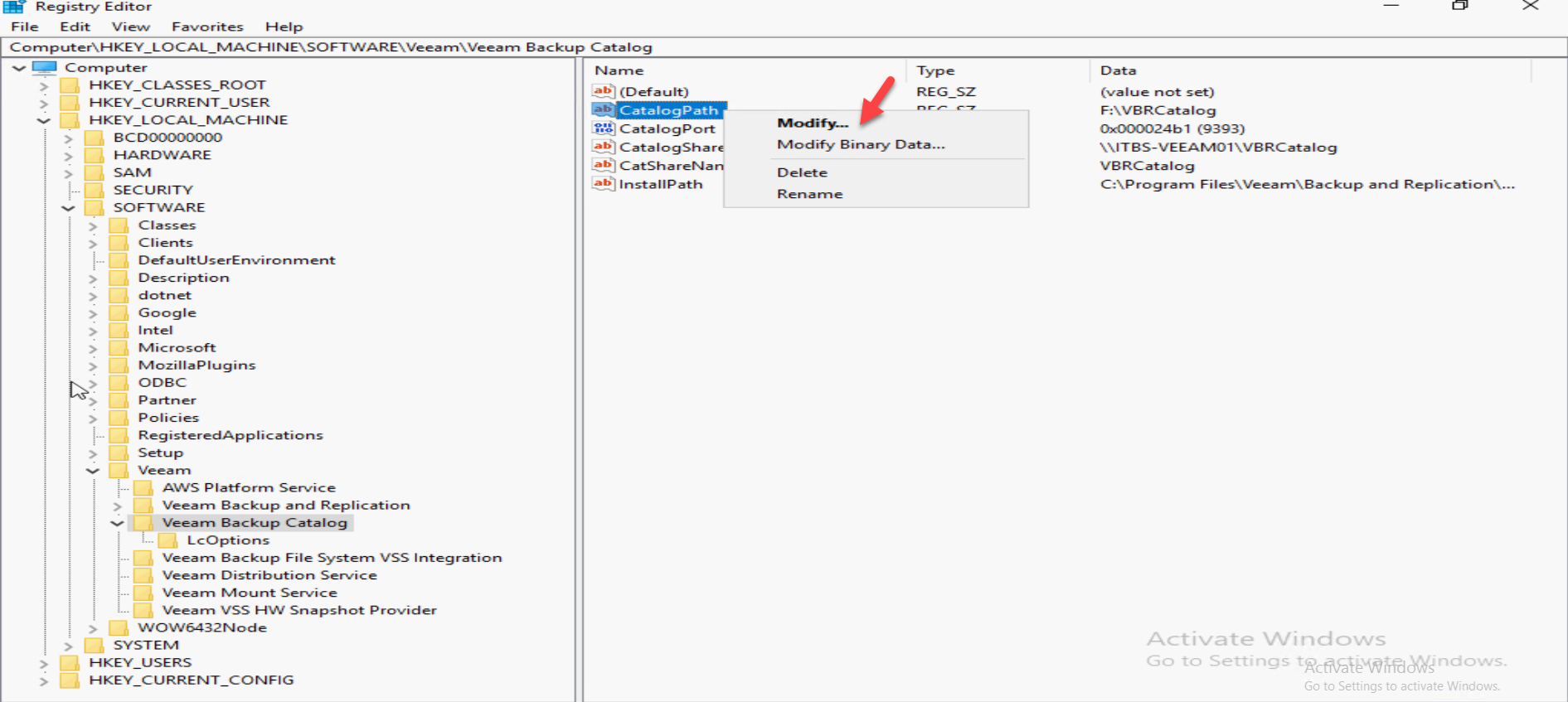This screenshot has height=702, width=1568.
Task: Select the SAM key
Action: coord(132,172)
